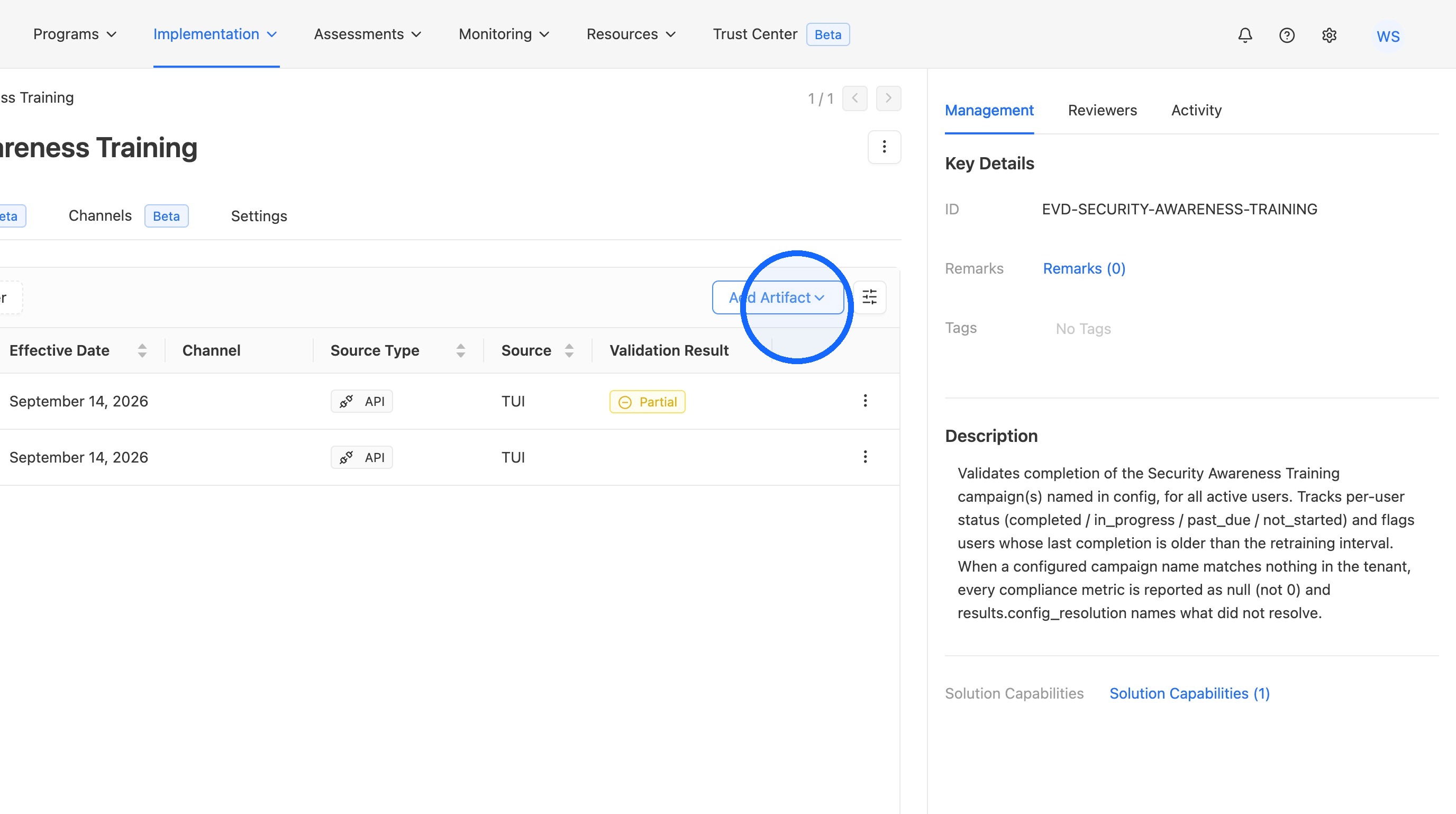Open the three-dot menu beside the page title

click(x=884, y=147)
